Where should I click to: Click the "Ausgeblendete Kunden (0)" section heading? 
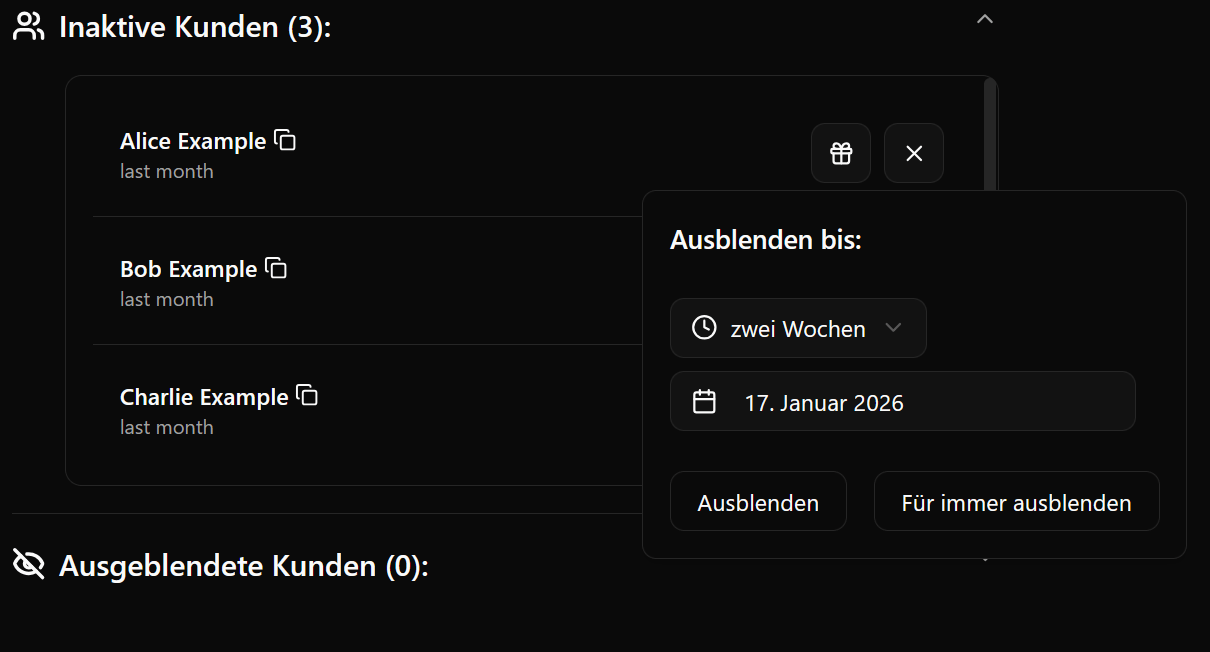click(x=243, y=566)
